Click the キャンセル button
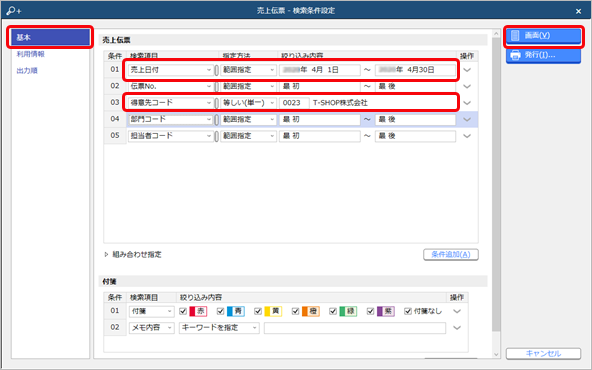Screen dimensions: 592x370 (543, 353)
